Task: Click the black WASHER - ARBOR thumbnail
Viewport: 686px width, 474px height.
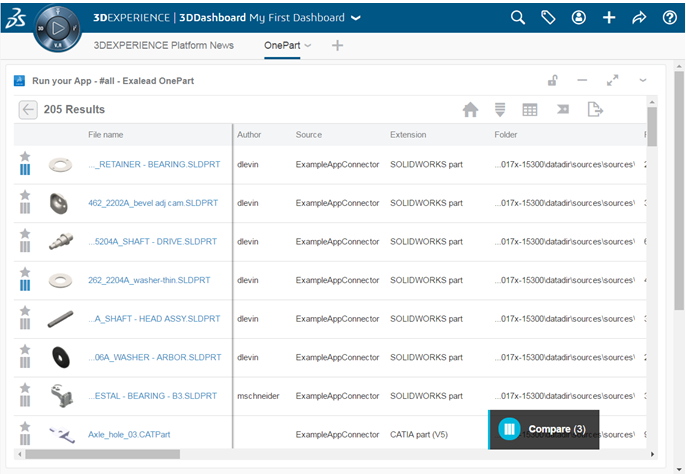Action: pyautogui.click(x=61, y=357)
